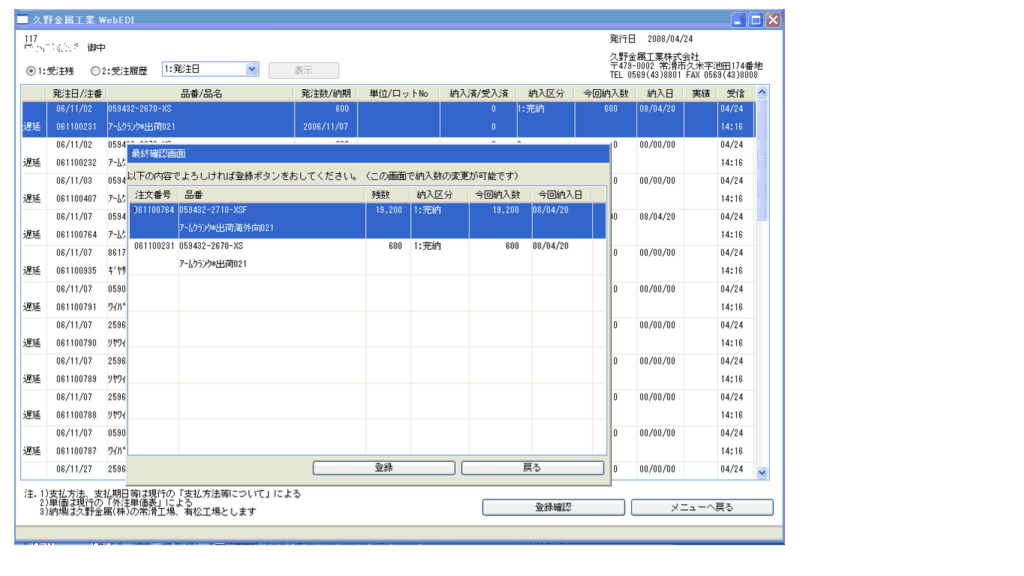This screenshot has height=576, width=1024.
Task: Close the WebEDI window
Action: point(773,20)
